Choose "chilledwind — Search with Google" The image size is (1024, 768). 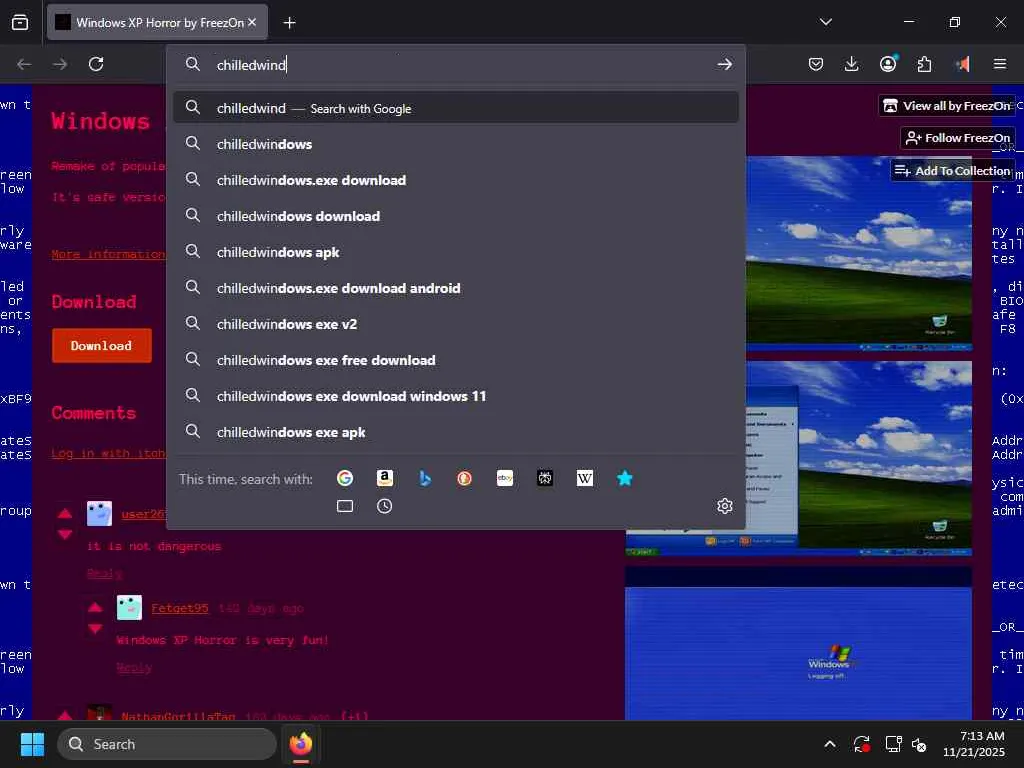coord(456,108)
